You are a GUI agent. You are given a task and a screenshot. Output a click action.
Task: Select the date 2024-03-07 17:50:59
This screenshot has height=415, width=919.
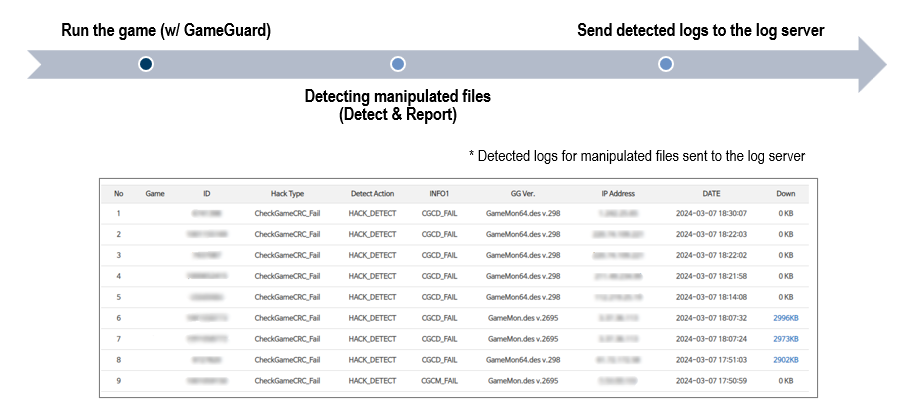click(x=711, y=381)
